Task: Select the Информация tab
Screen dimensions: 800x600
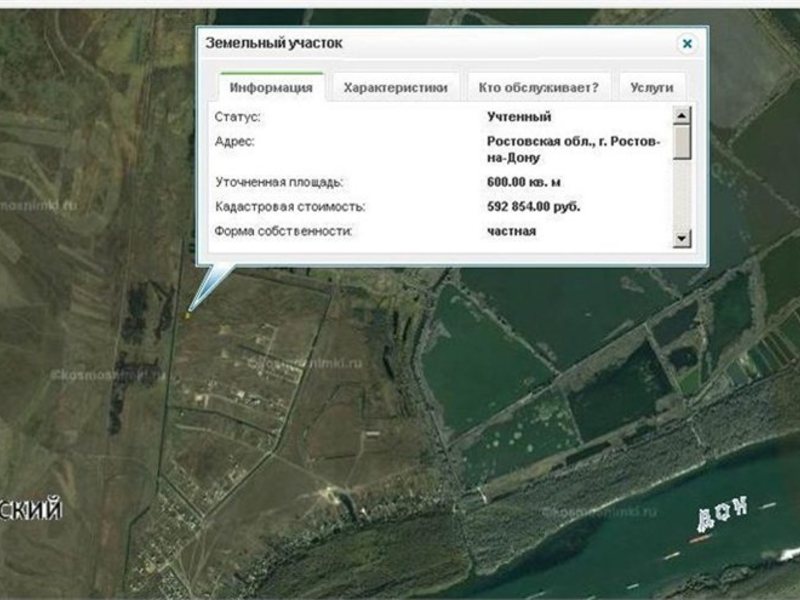Action: click(271, 87)
